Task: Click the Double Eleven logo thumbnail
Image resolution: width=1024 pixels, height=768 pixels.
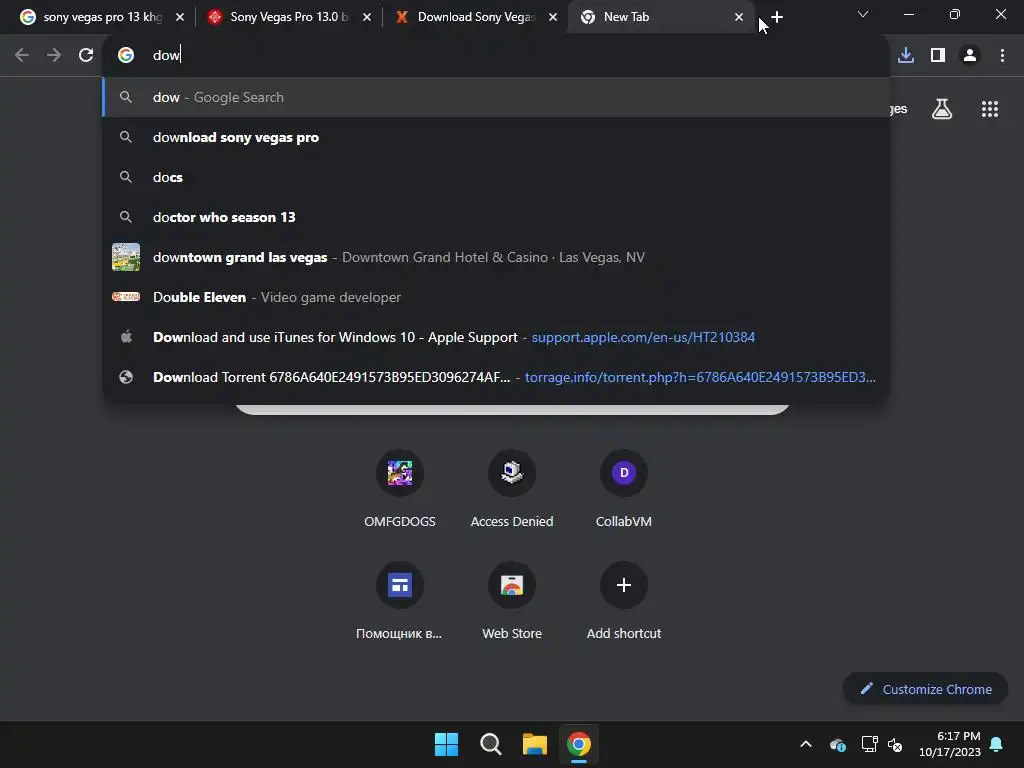Action: pyautogui.click(x=126, y=297)
